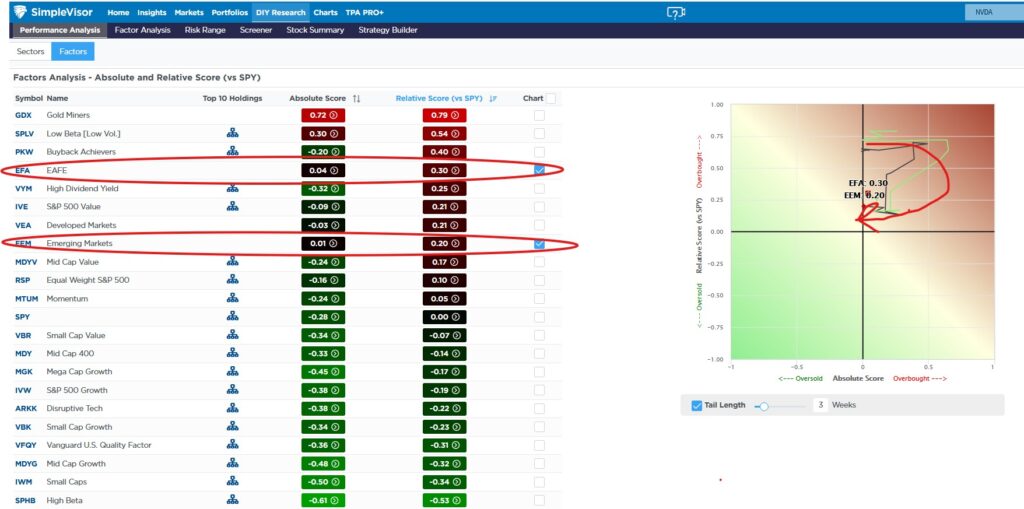Screen dimensions: 1024x509
Task: Adjust the Tail Length slider handle
Action: [764, 406]
